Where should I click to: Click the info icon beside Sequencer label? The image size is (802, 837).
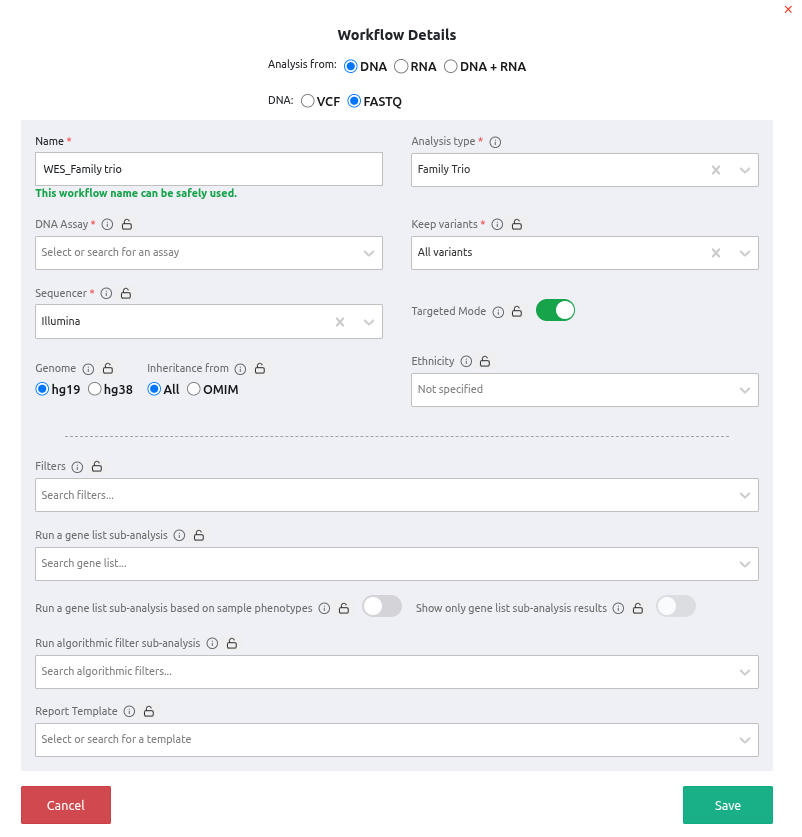(x=106, y=294)
